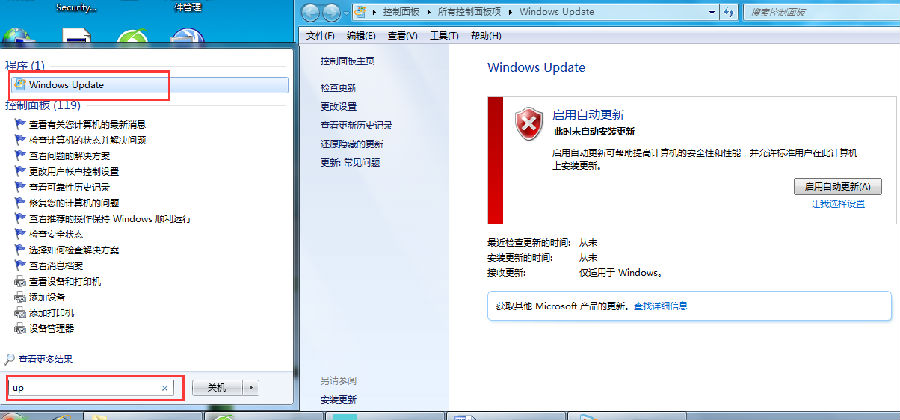Click Windows Update breadcrumb segment in address bar

pos(557,11)
